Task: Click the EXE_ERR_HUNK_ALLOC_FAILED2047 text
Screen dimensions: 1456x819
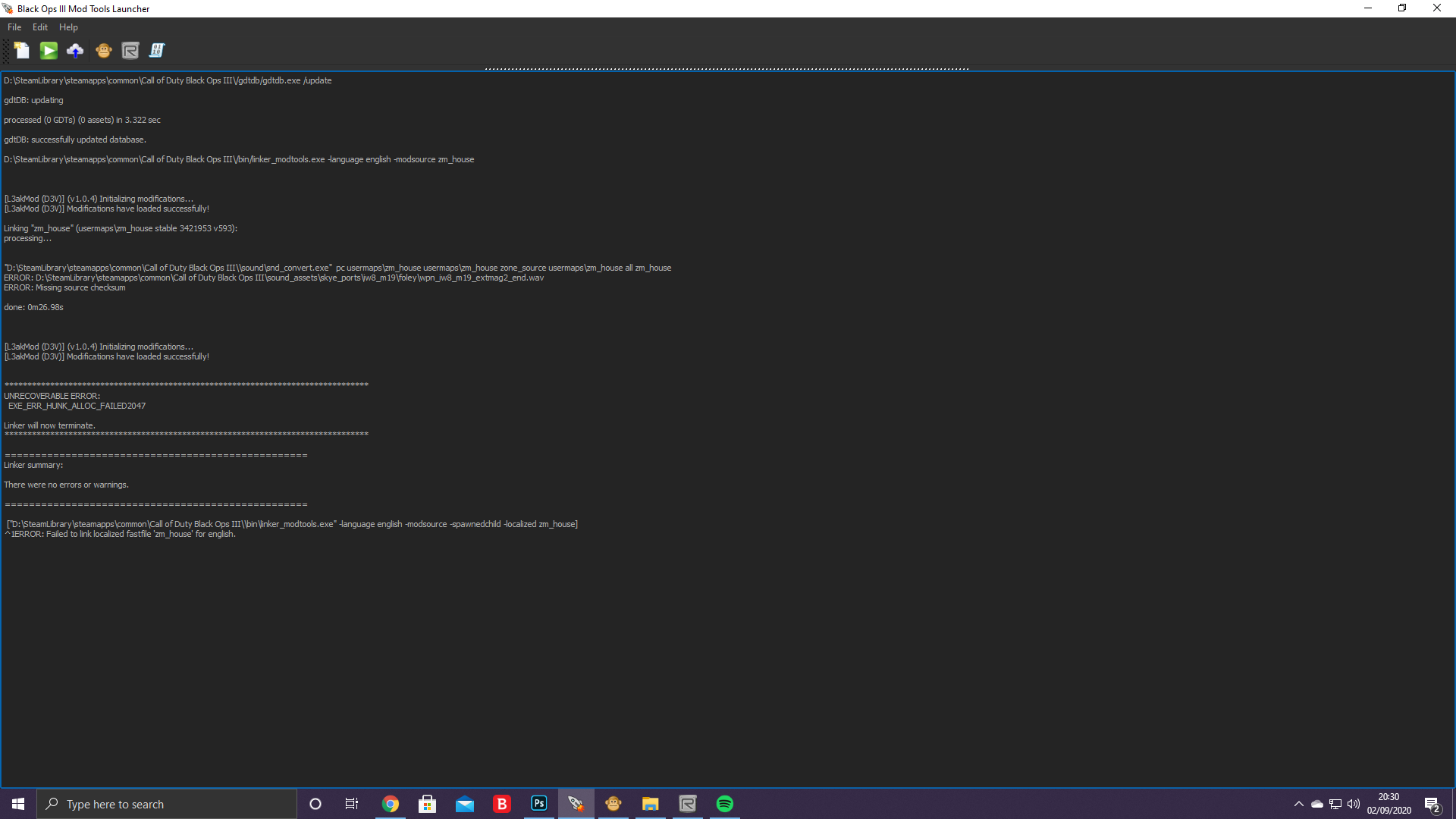Action: [x=77, y=406]
